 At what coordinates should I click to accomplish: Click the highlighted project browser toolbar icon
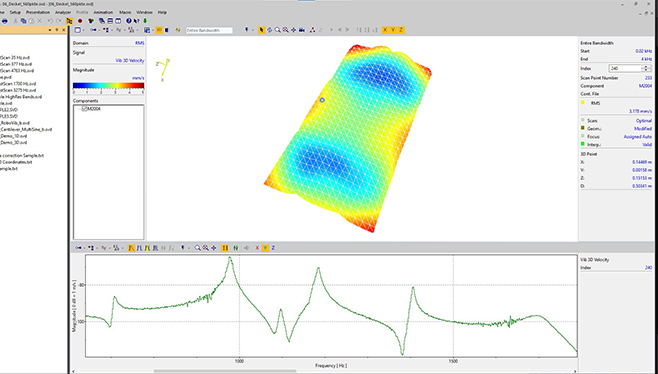[69, 21]
